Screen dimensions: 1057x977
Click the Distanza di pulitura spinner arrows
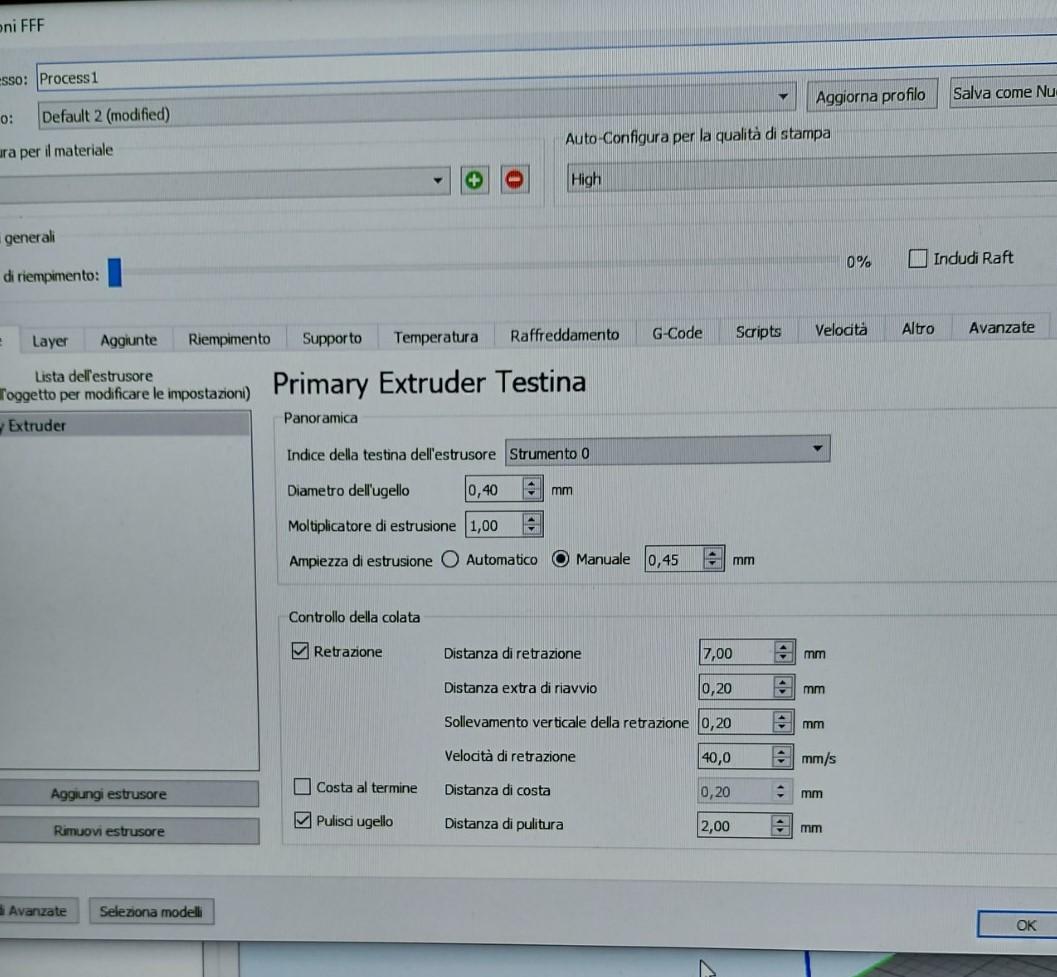[x=782, y=826]
